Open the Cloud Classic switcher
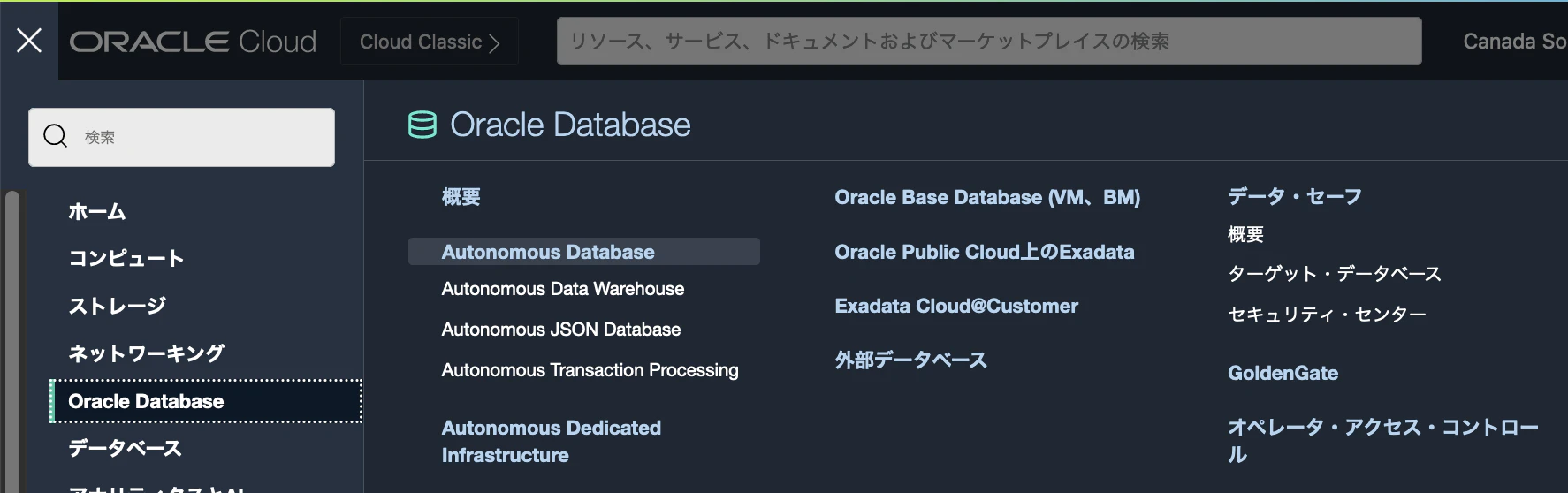The height and width of the screenshot is (493, 1568). [x=430, y=42]
